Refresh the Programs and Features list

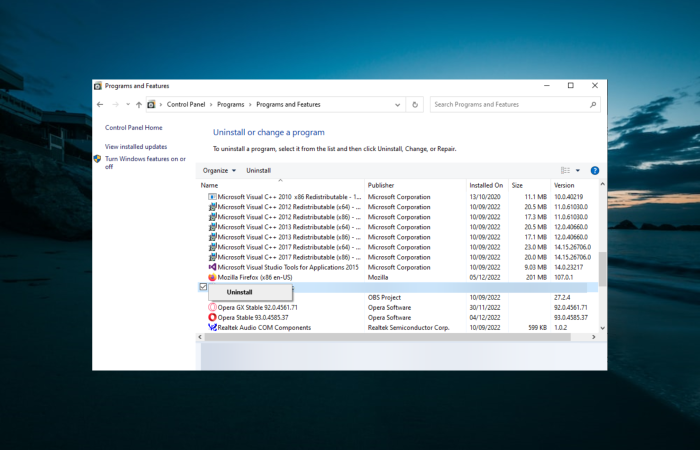tap(415, 105)
